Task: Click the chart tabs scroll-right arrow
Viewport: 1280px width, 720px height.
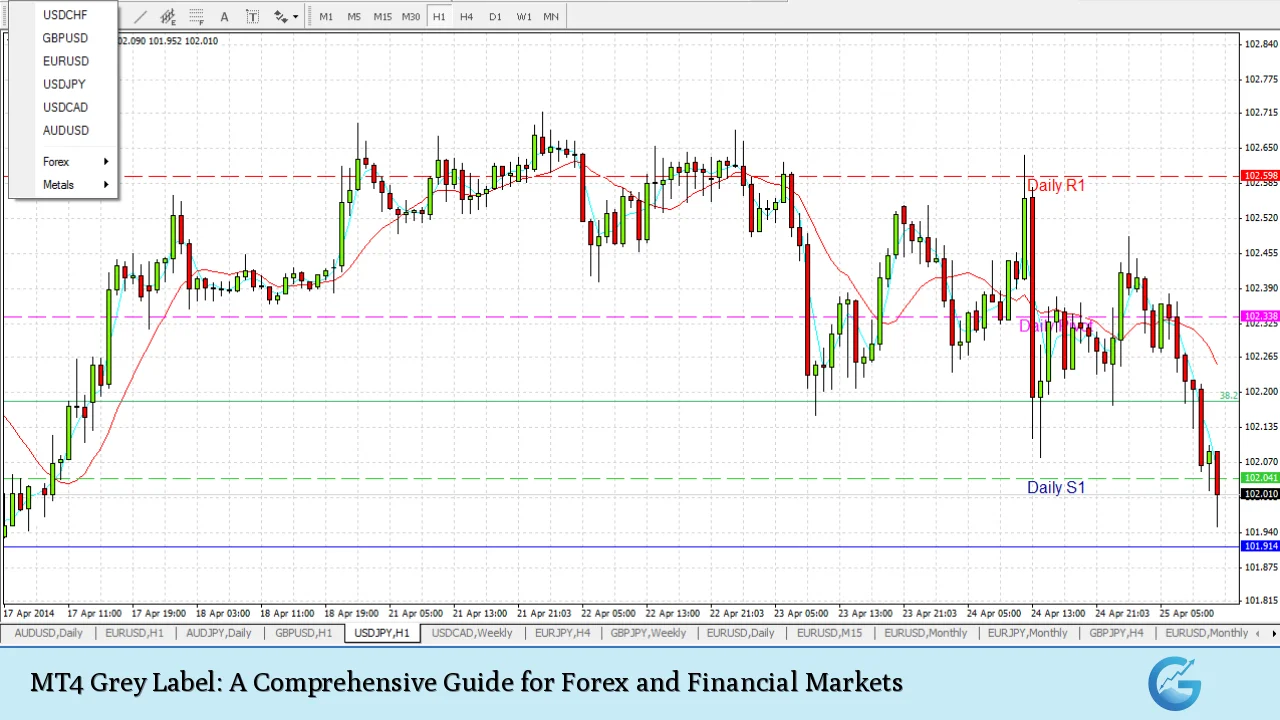Action: point(1273,633)
